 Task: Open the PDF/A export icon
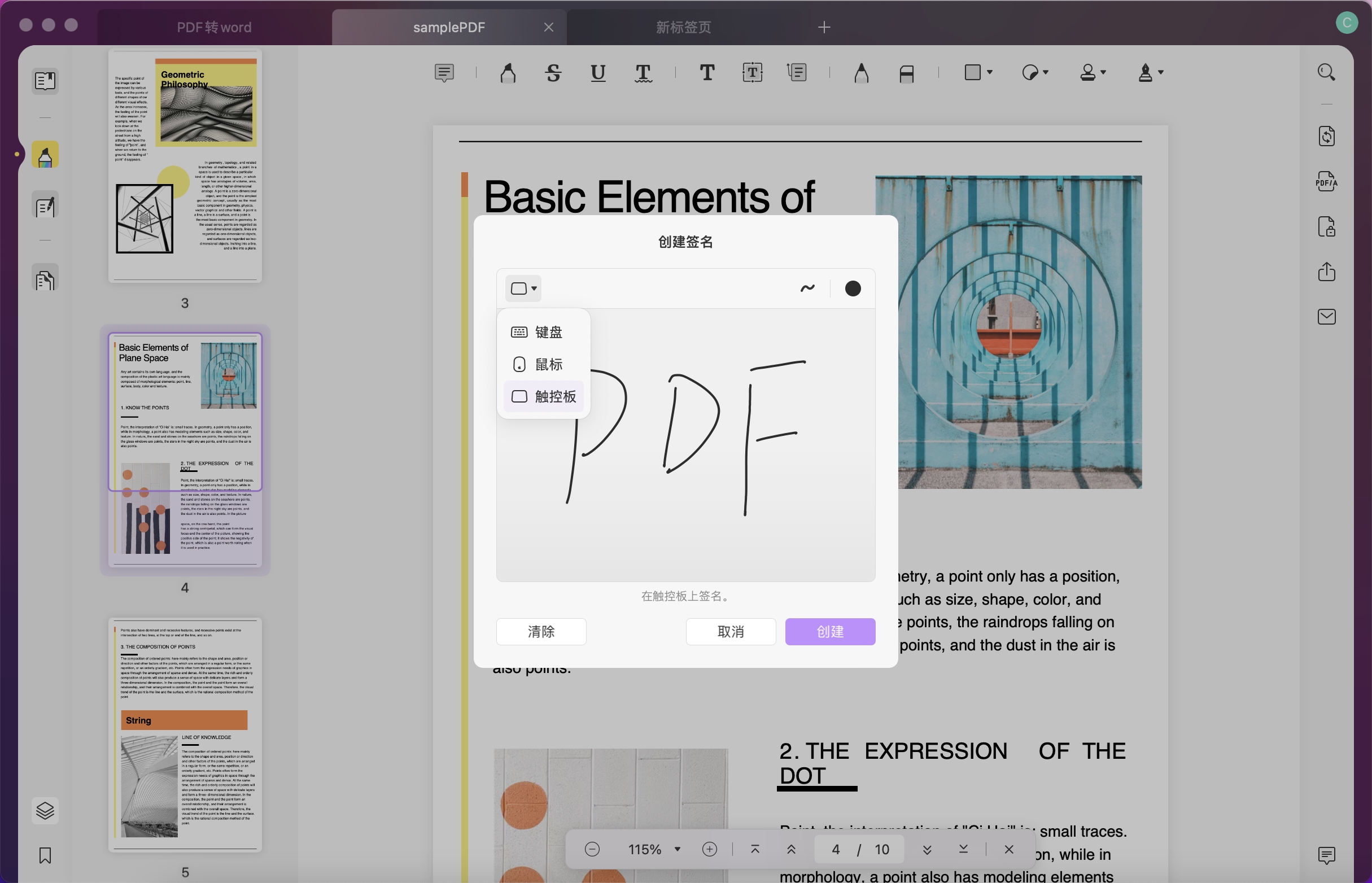[1327, 181]
